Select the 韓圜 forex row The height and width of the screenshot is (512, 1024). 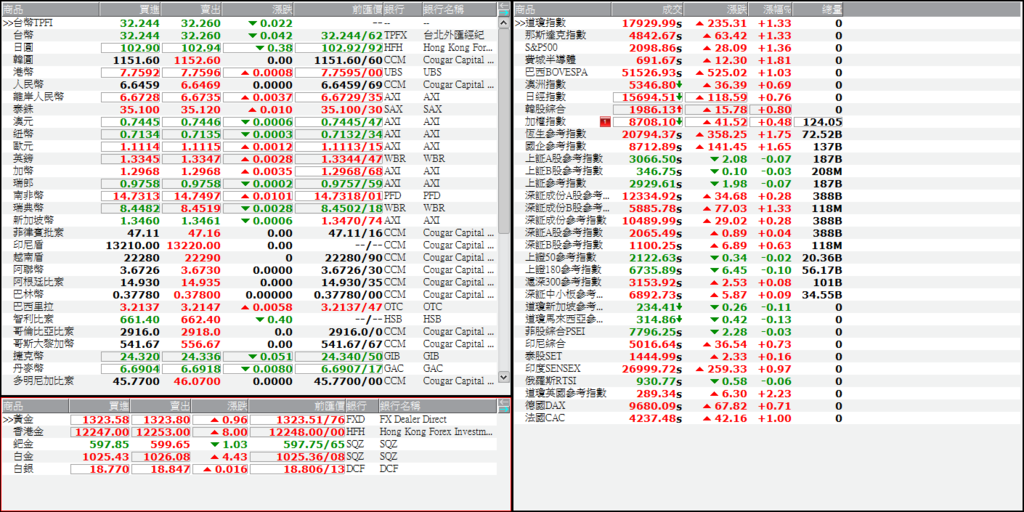coord(249,60)
